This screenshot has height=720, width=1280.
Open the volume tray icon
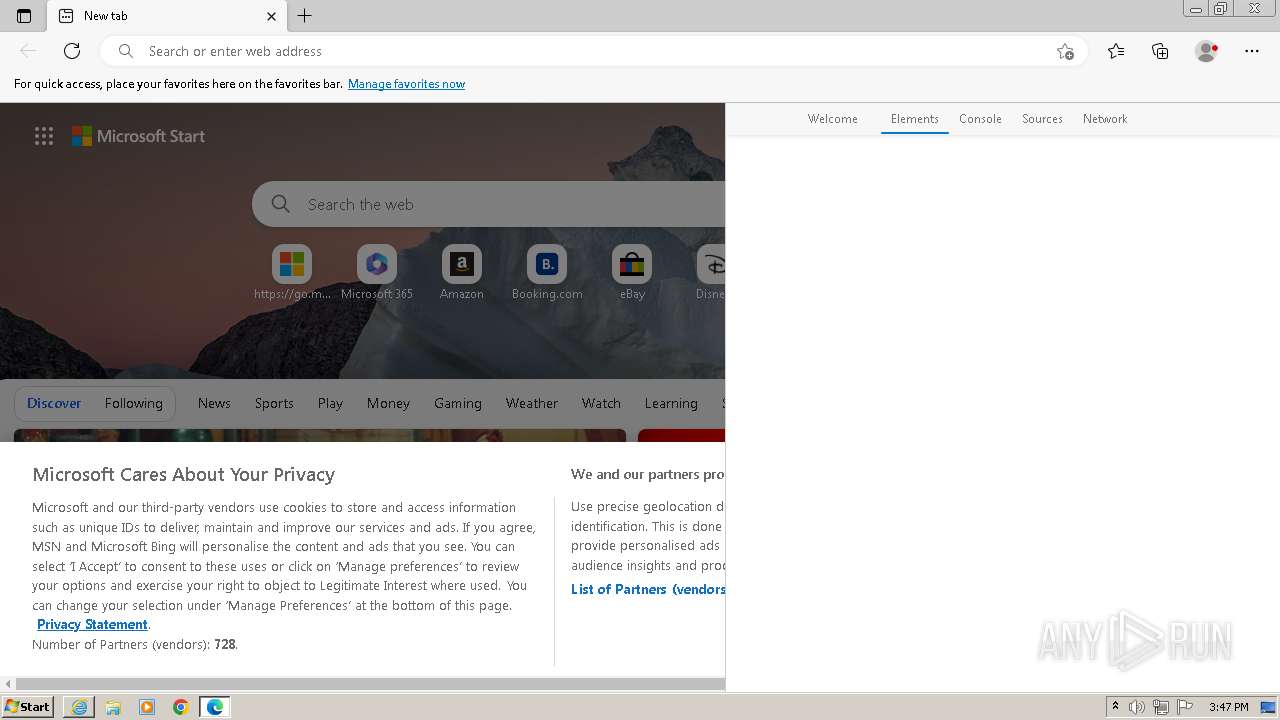click(1137, 707)
